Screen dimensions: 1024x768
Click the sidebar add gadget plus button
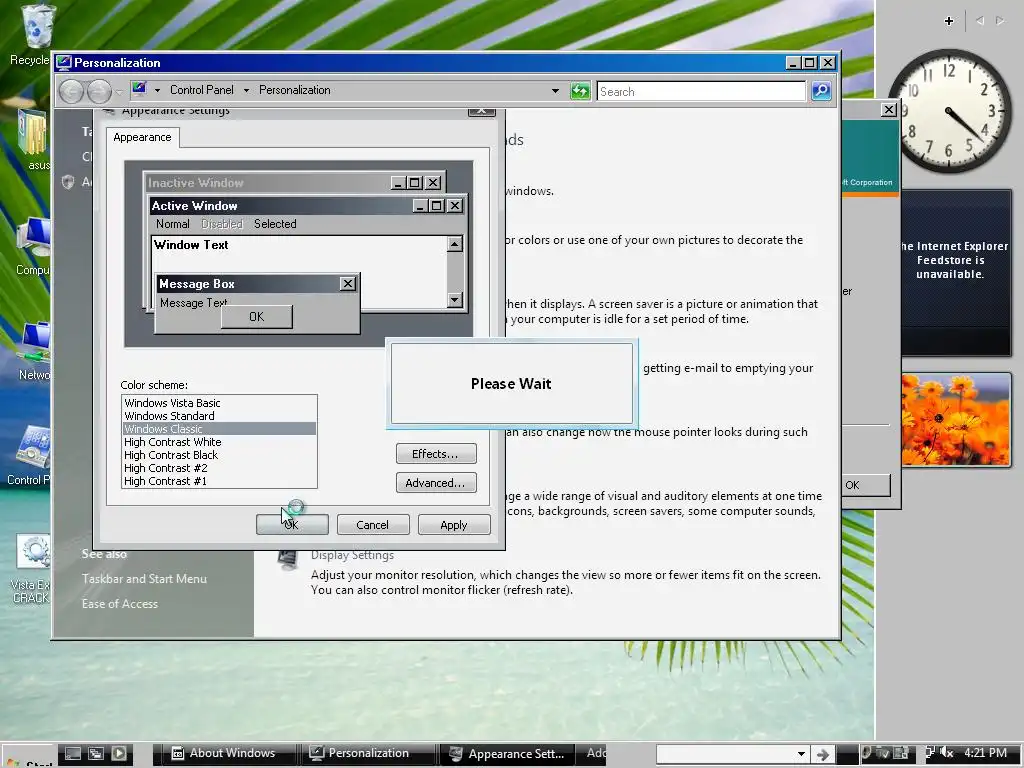(x=949, y=21)
